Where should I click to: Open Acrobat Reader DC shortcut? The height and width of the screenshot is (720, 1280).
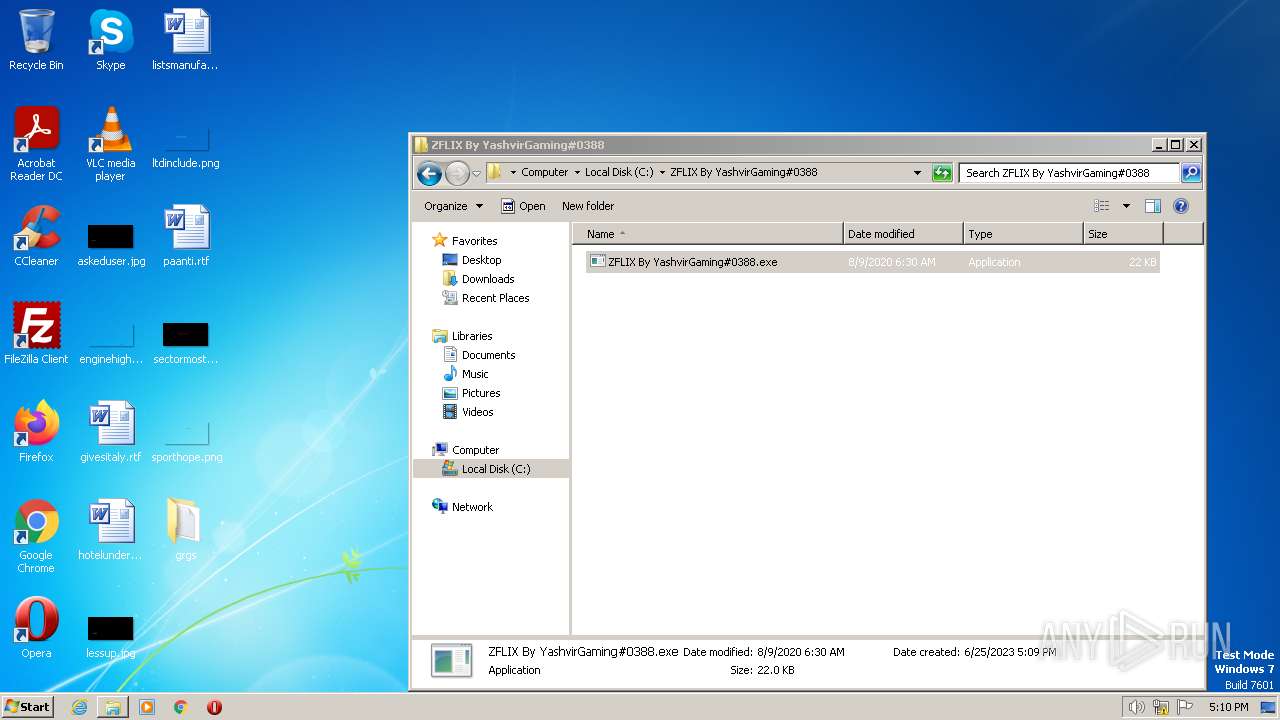tap(36, 144)
